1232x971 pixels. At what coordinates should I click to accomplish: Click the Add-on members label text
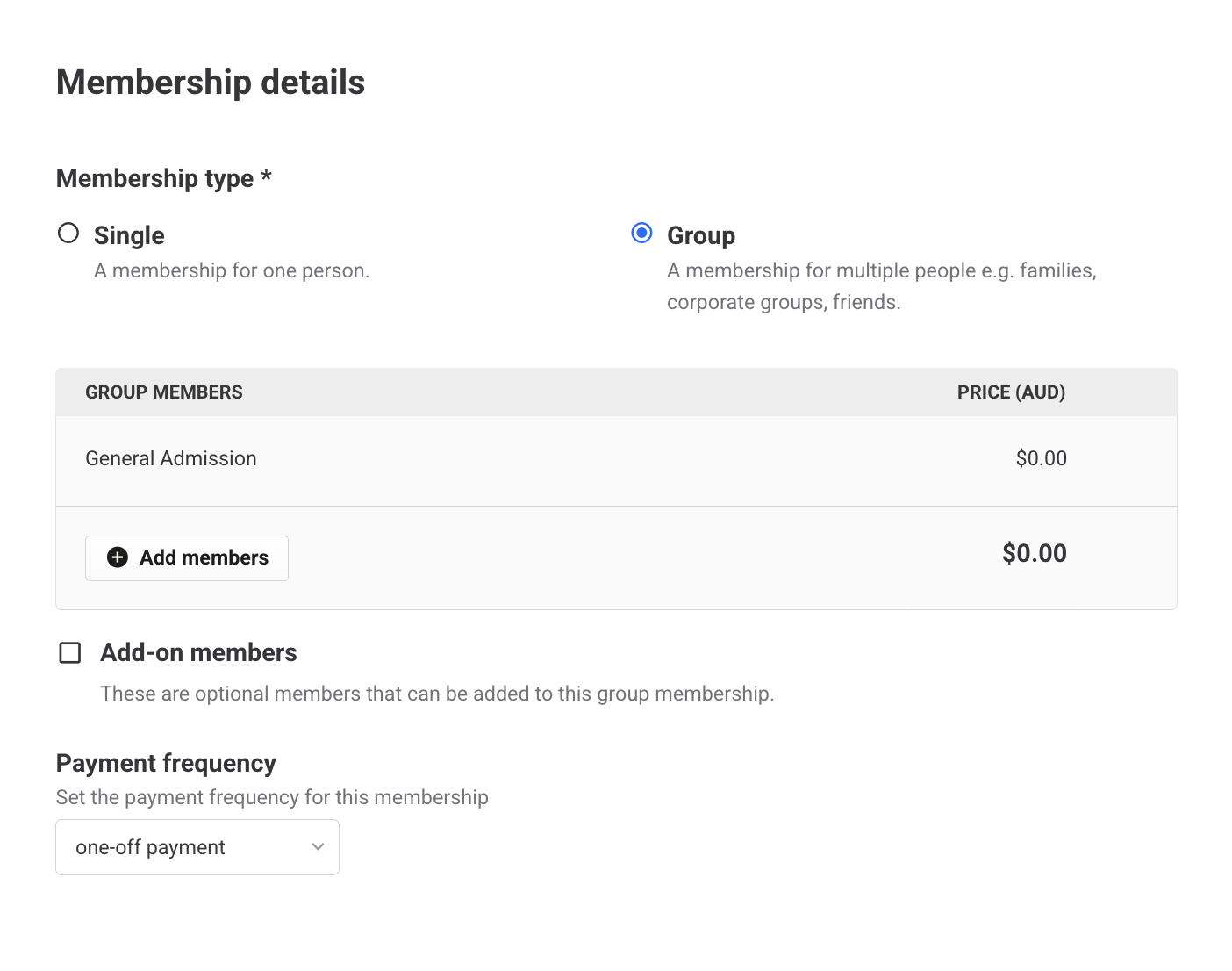pyautogui.click(x=198, y=653)
